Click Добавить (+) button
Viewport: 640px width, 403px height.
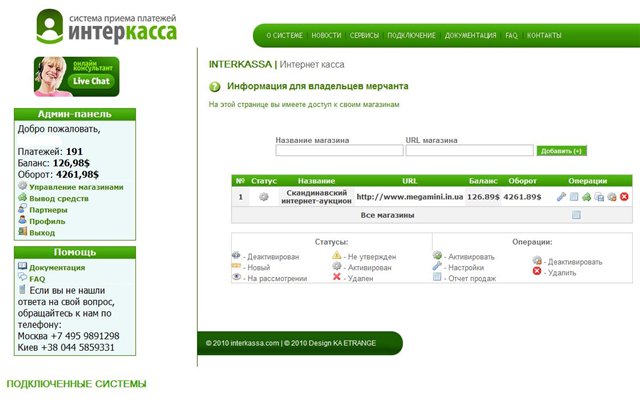562,151
